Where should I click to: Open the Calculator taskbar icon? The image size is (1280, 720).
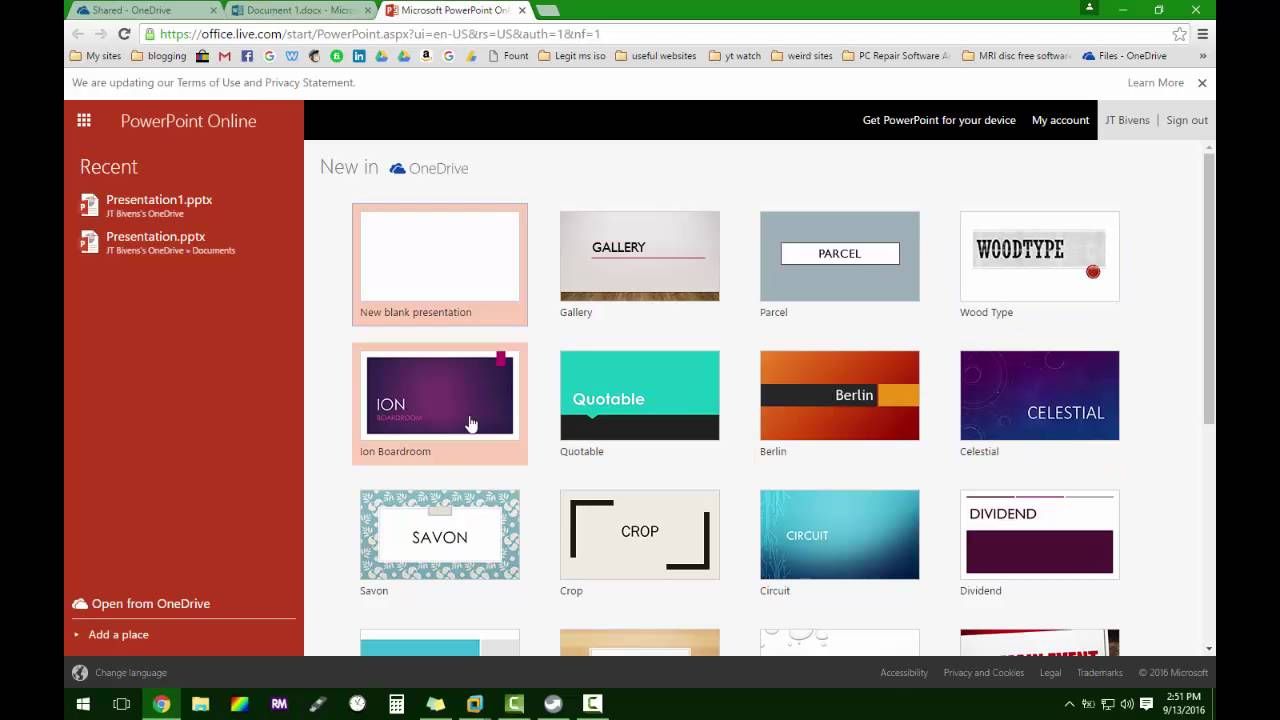[x=396, y=704]
